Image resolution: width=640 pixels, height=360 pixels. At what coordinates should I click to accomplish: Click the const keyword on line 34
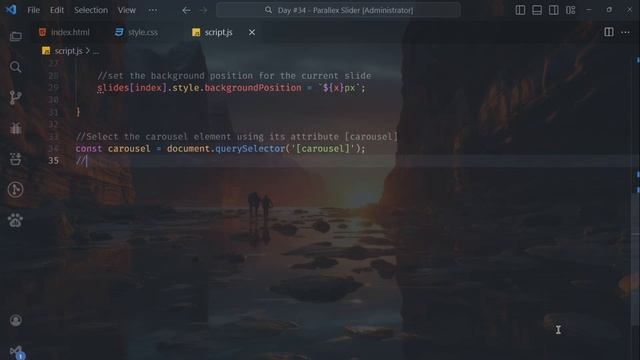89,149
